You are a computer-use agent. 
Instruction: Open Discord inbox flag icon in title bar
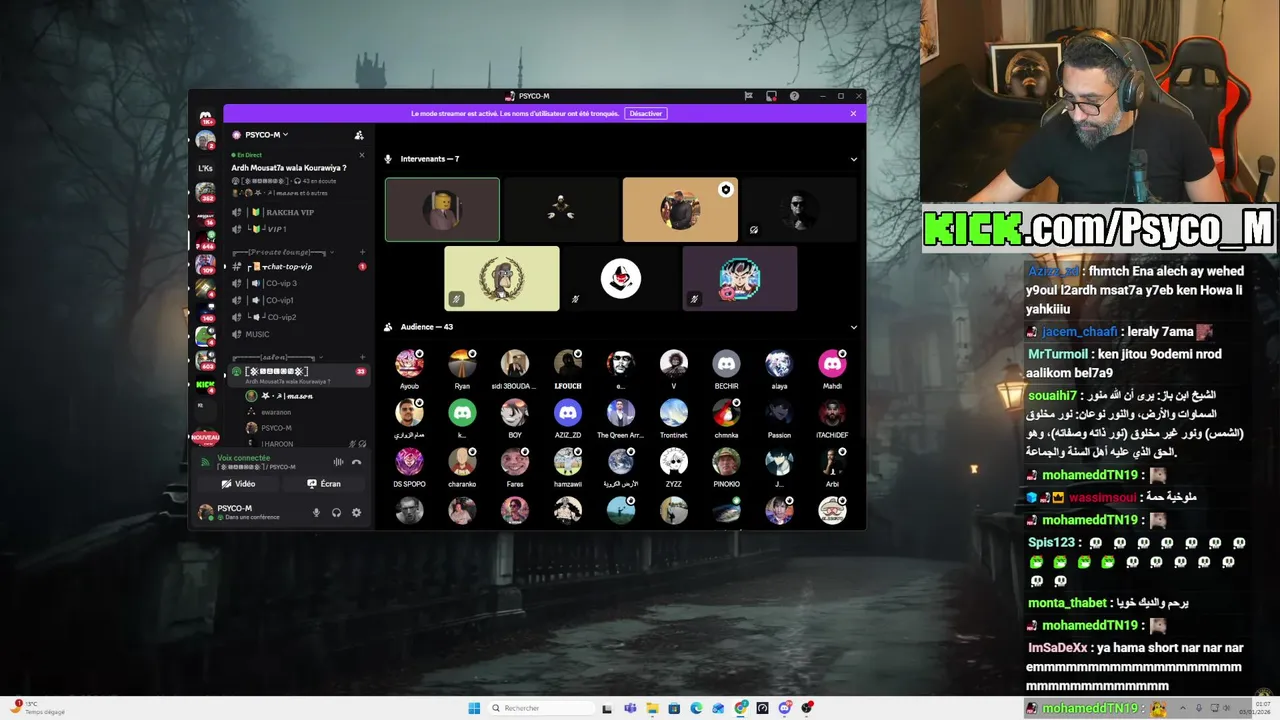coord(748,96)
